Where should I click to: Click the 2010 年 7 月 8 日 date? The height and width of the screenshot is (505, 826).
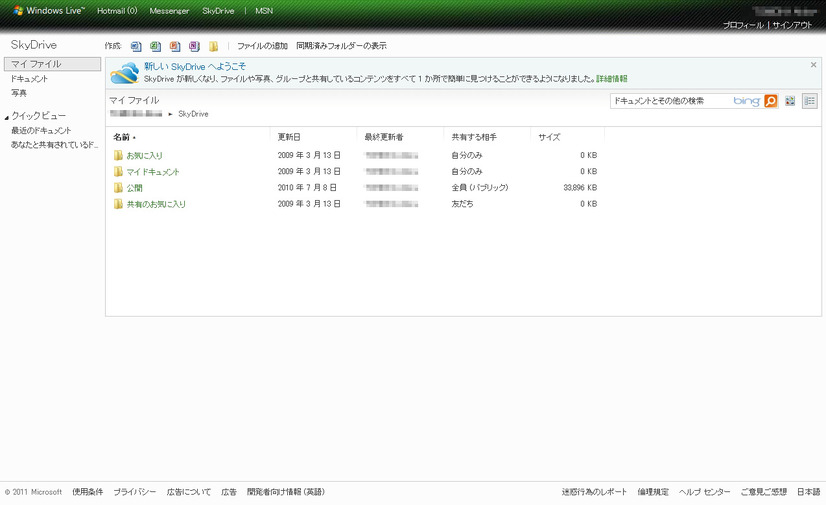point(307,187)
